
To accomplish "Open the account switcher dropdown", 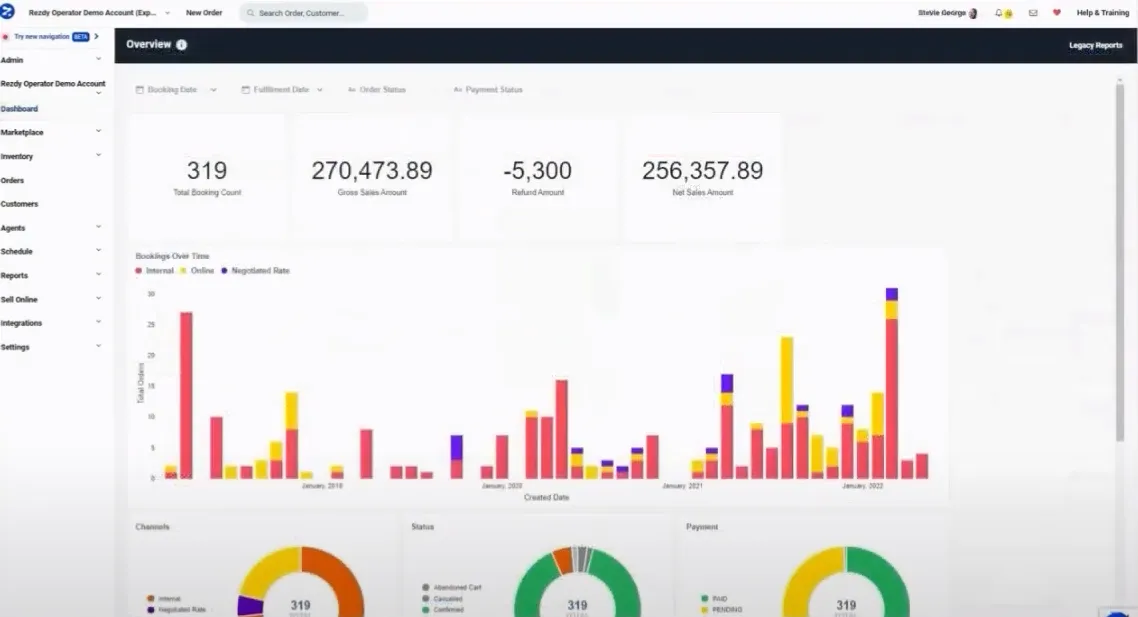I will (99, 13).
